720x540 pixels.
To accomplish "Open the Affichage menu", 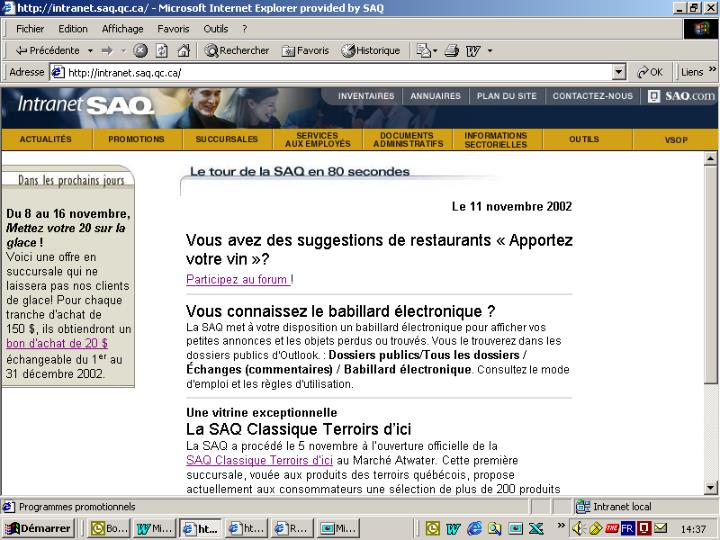I will pyautogui.click(x=123, y=29).
